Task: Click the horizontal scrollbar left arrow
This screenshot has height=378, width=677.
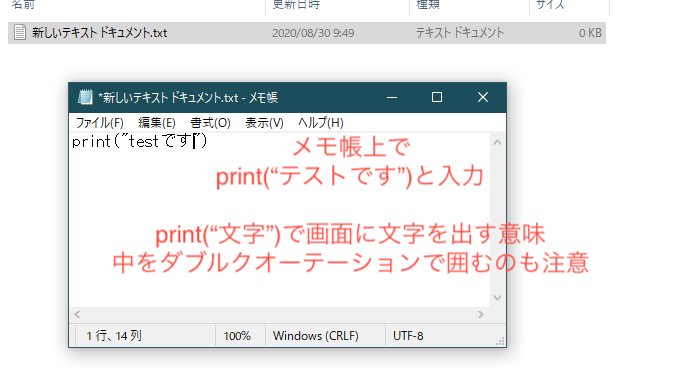Action: click(77, 314)
